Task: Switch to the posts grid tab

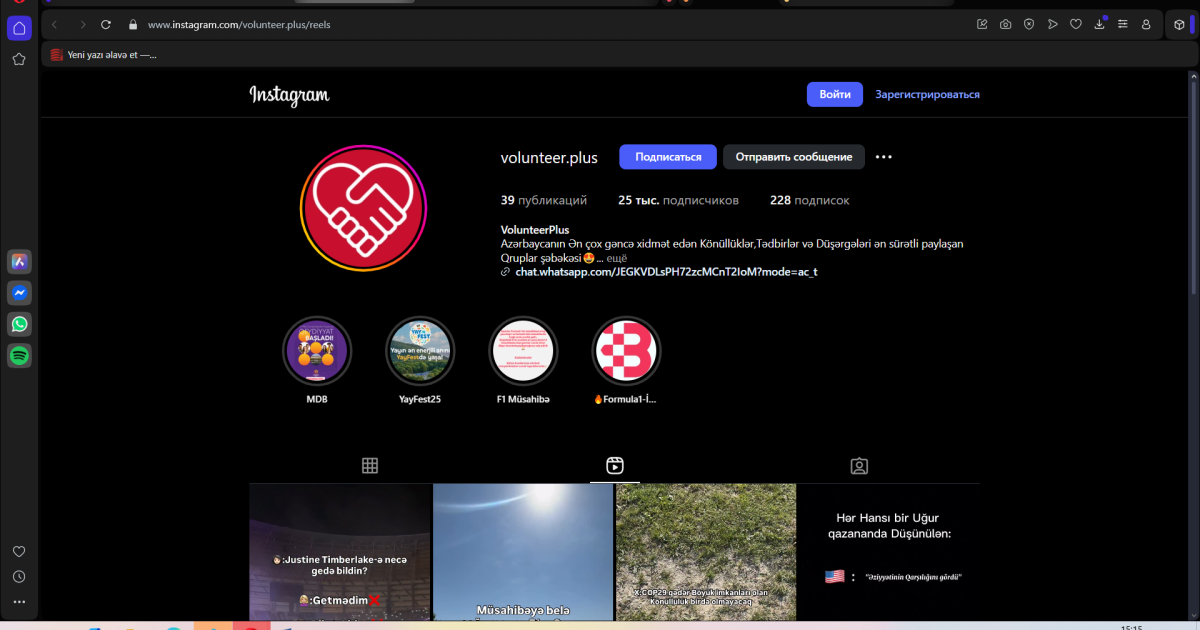Action: click(370, 465)
